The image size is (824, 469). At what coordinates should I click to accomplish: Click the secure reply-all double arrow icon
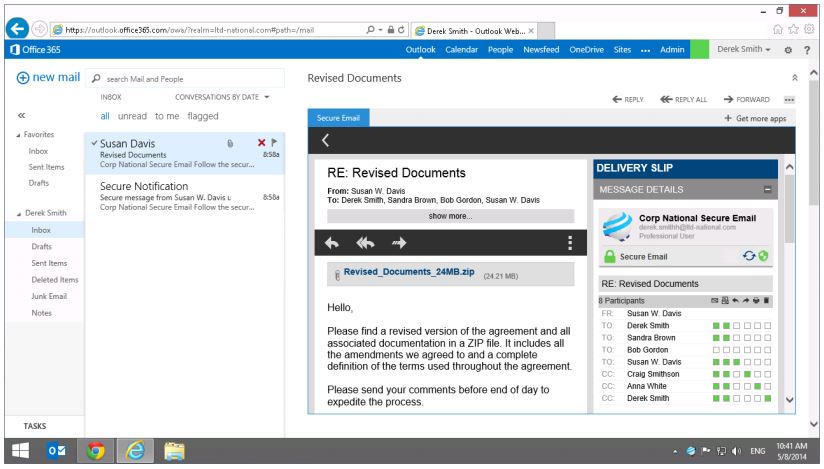point(365,243)
